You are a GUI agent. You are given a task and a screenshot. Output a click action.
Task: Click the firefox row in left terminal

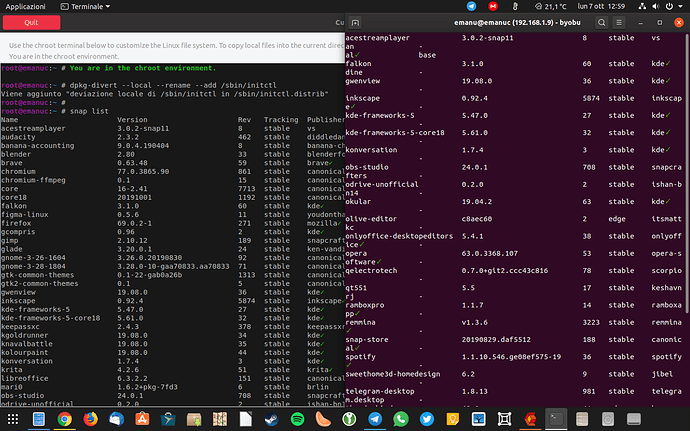172,223
